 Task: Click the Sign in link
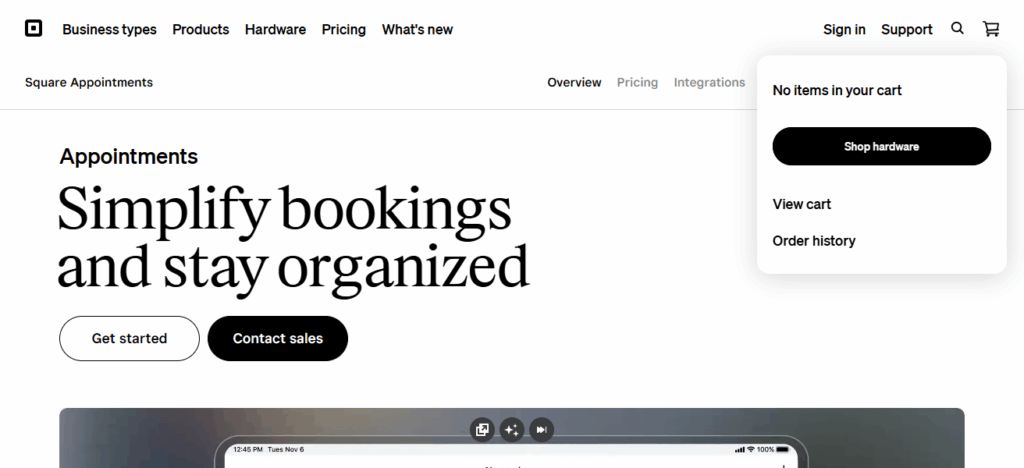point(844,29)
